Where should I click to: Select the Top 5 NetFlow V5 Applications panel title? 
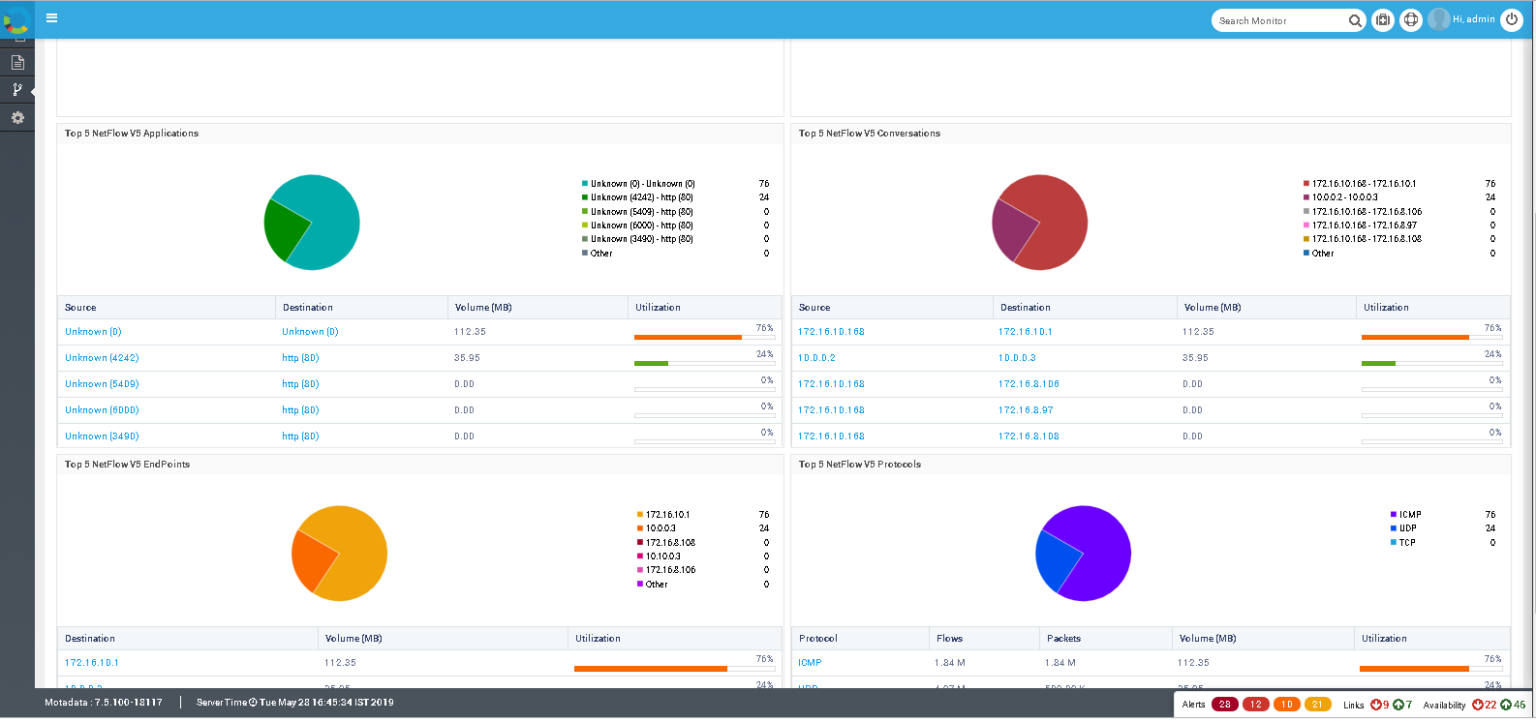(x=131, y=133)
